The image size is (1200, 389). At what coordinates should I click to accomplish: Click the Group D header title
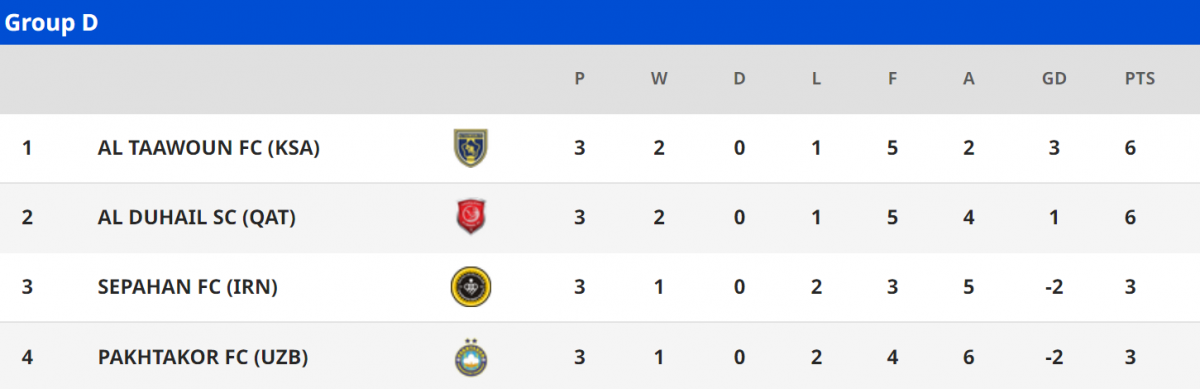(52, 23)
